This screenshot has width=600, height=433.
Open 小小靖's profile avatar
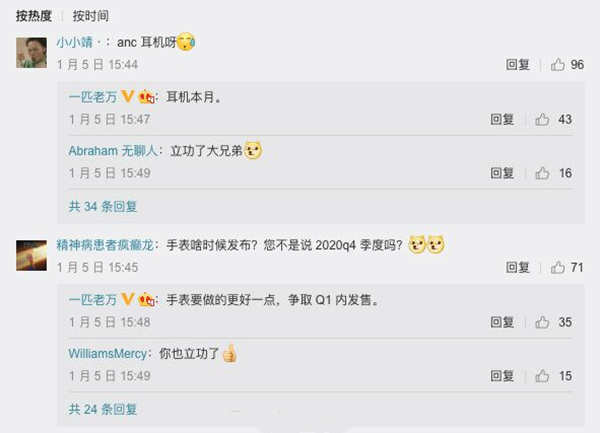31,52
